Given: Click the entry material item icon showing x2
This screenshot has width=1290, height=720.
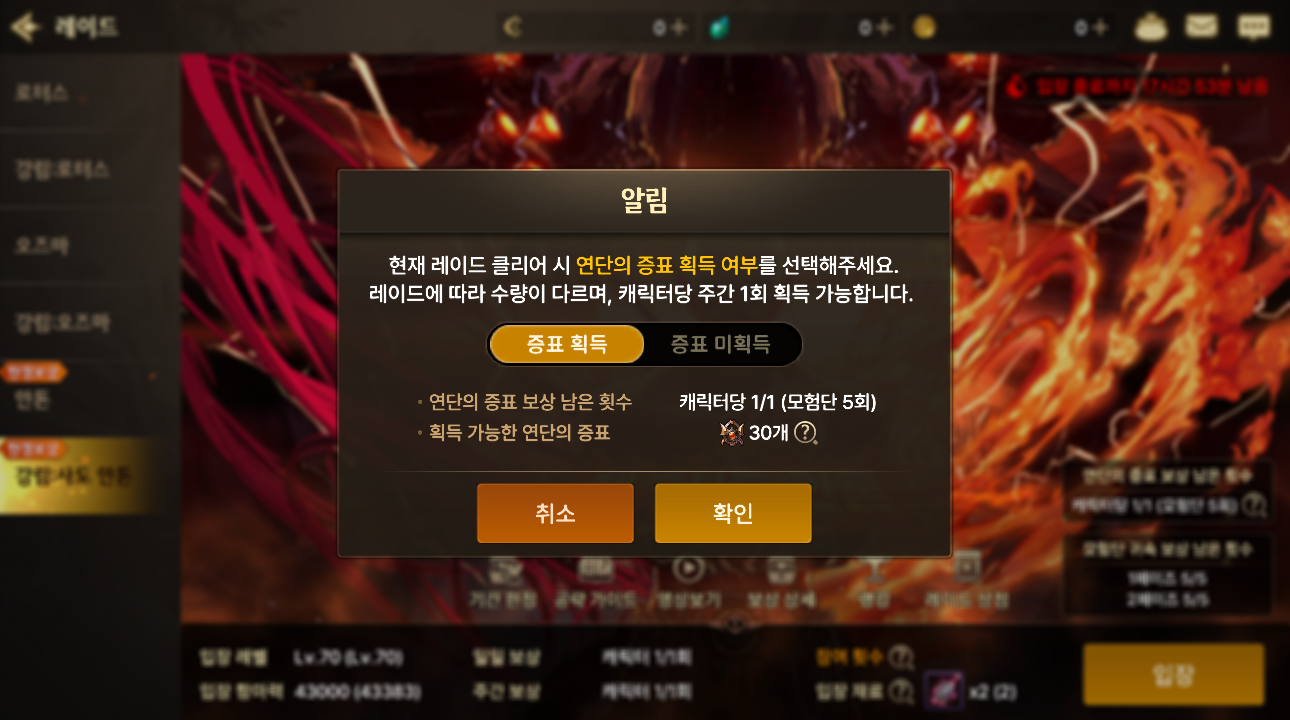Looking at the screenshot, I should click(943, 690).
